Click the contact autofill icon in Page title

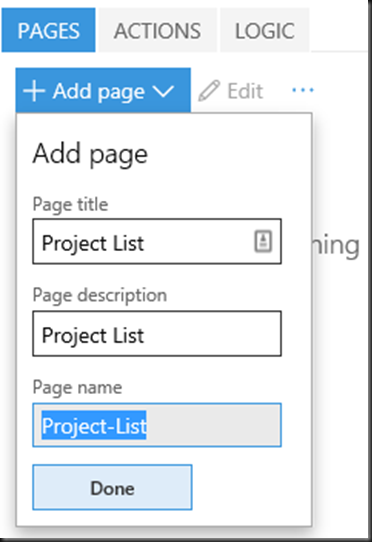tap(263, 241)
